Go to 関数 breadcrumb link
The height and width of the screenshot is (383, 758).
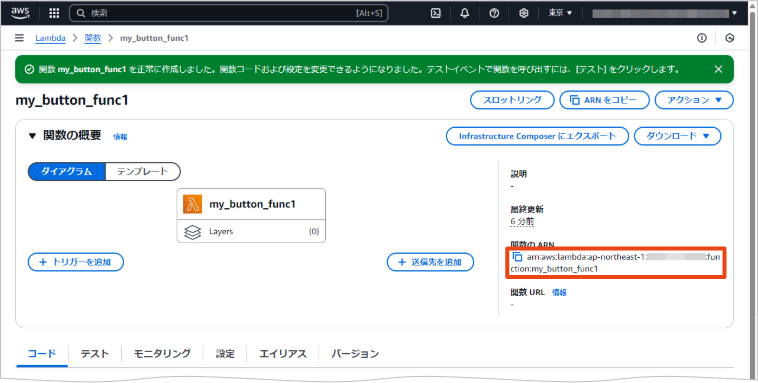[93, 38]
